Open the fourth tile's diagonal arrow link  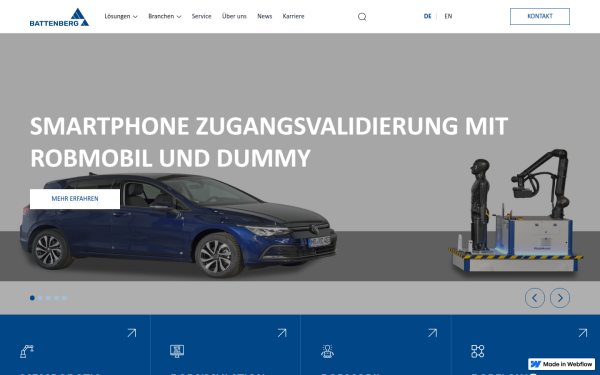(583, 333)
